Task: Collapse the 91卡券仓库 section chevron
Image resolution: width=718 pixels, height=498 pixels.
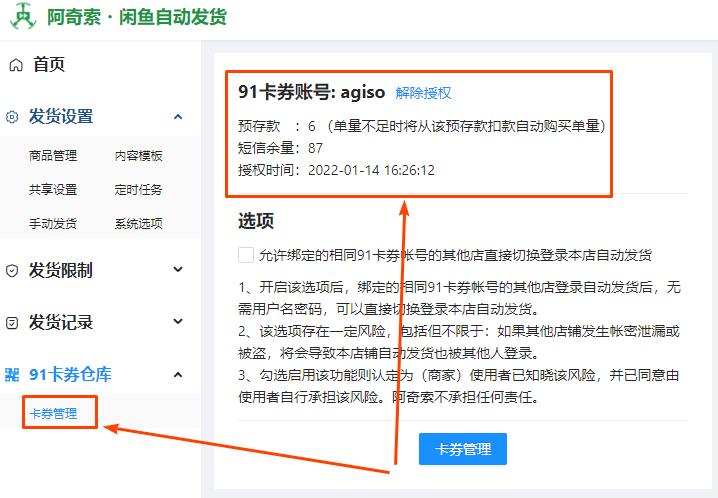Action: [x=178, y=375]
